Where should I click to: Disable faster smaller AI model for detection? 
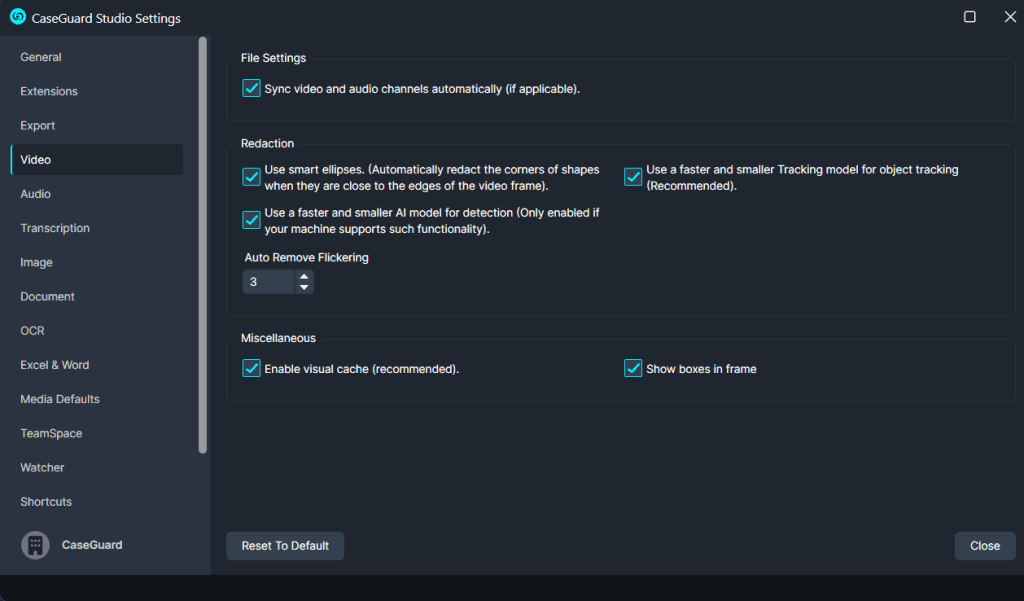(x=252, y=220)
